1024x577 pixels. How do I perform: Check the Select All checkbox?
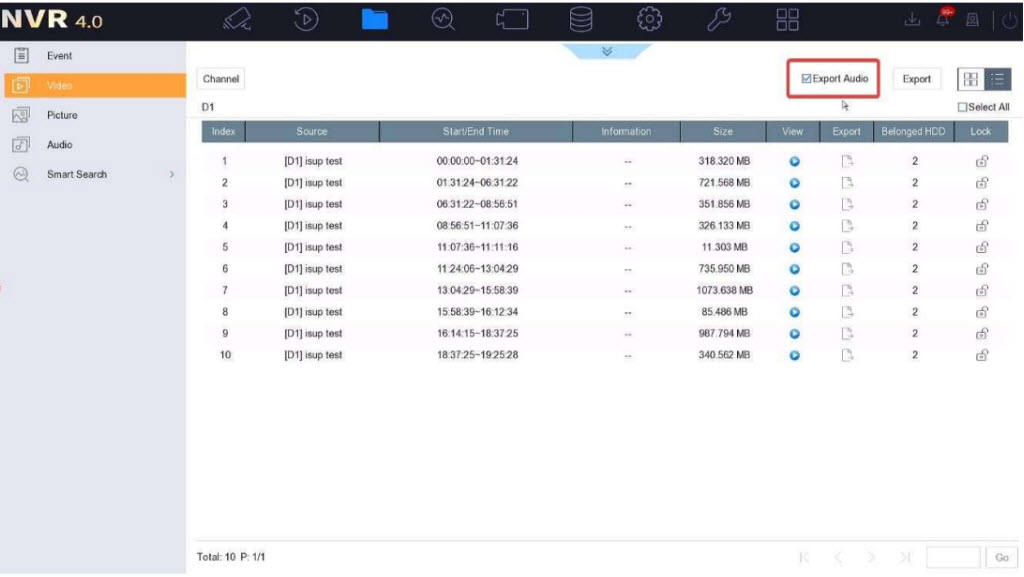[962, 107]
